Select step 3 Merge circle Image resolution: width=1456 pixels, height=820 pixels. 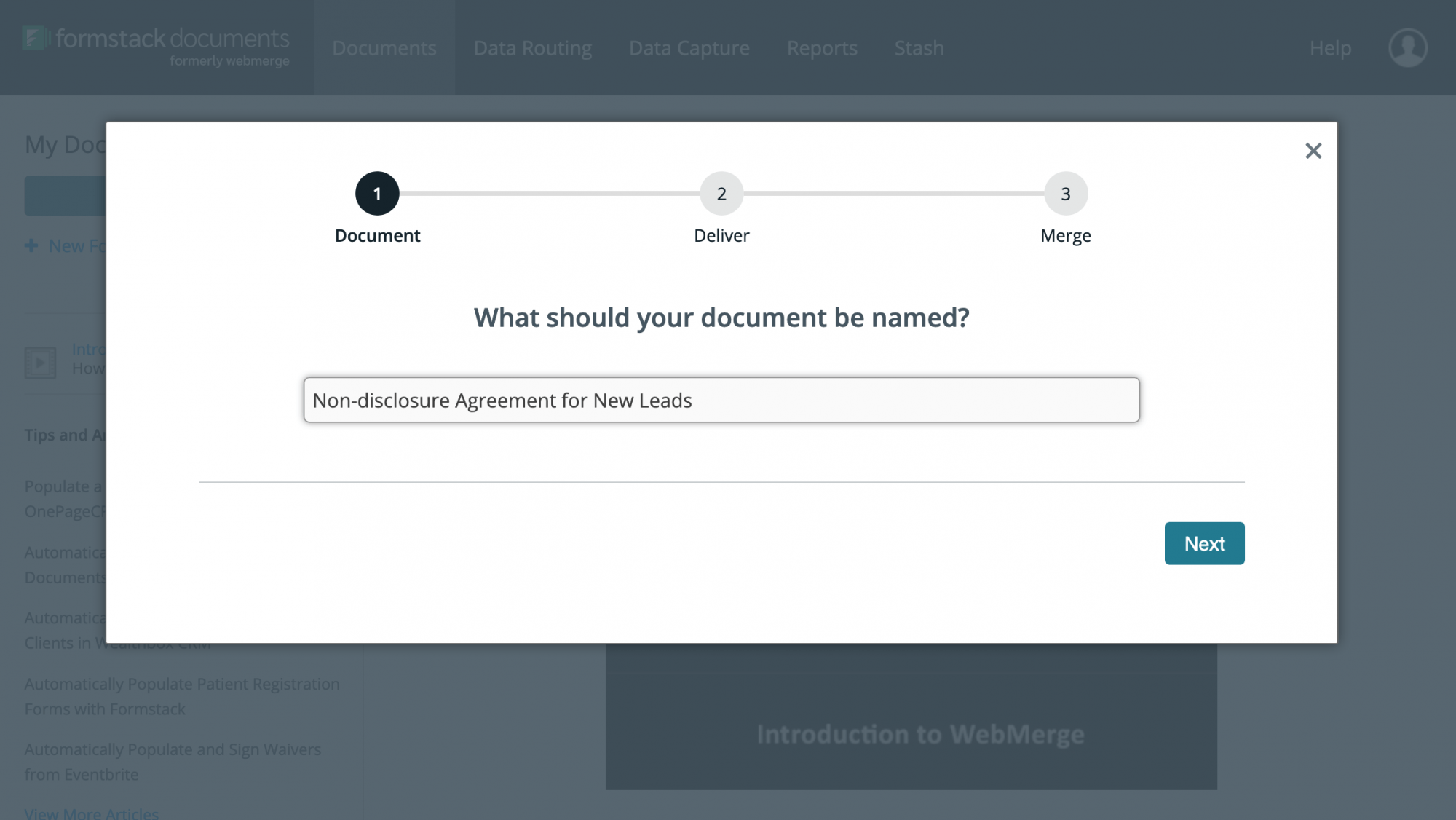point(1065,193)
